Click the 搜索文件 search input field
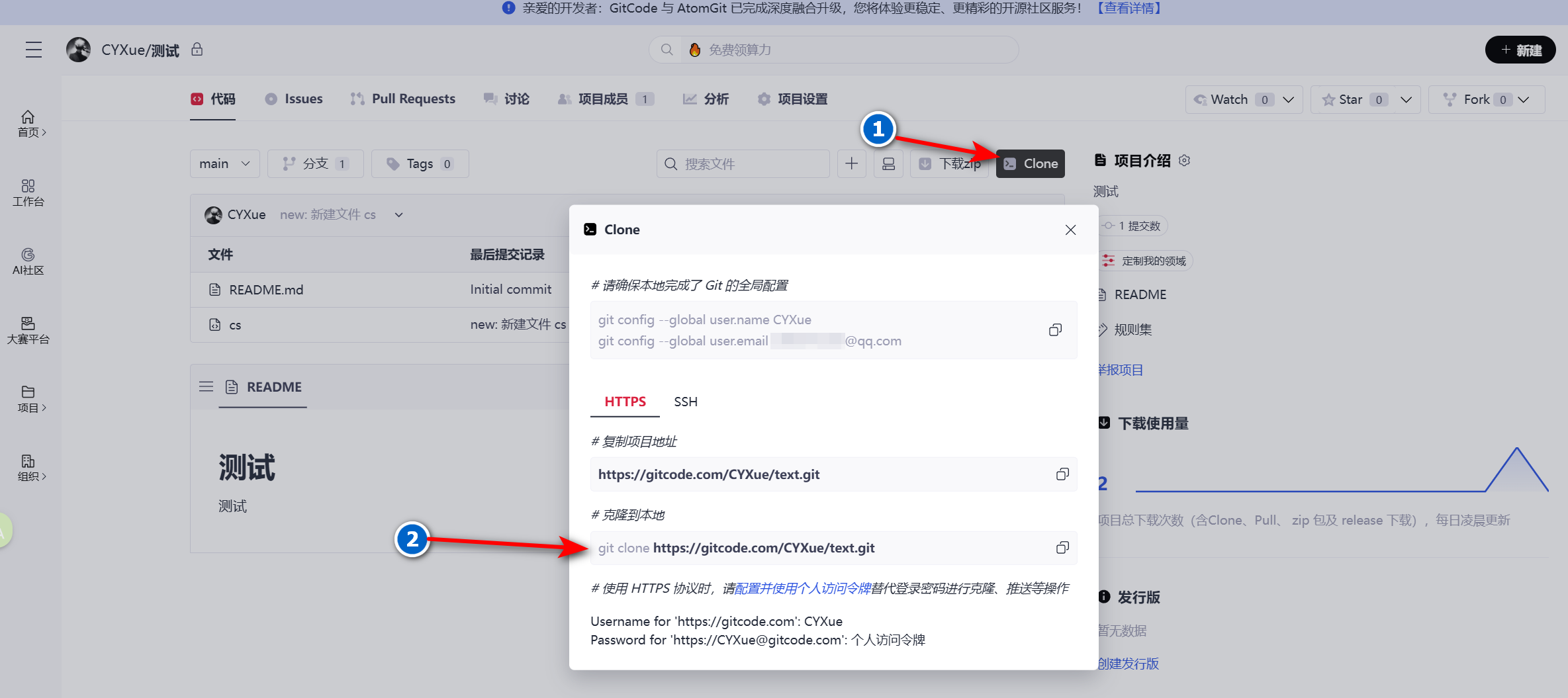1568x698 pixels. 741,163
